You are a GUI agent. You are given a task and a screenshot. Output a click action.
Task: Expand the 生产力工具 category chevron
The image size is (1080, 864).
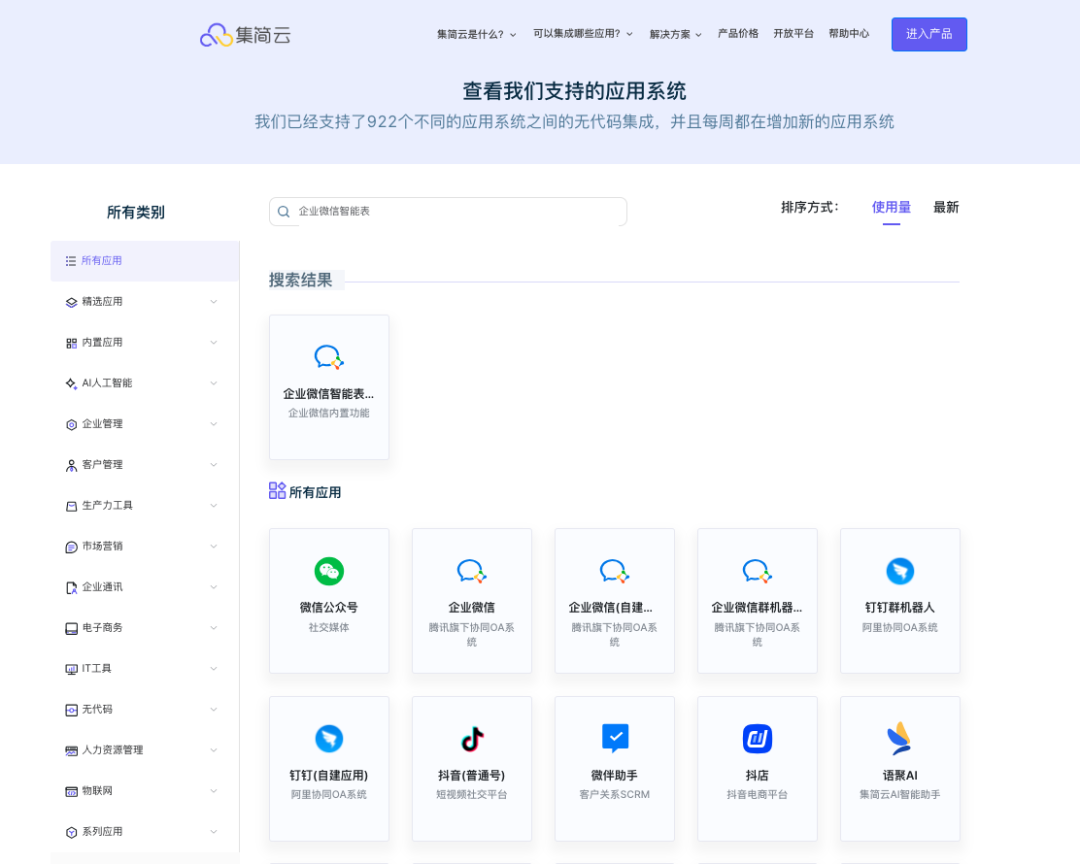pos(214,505)
